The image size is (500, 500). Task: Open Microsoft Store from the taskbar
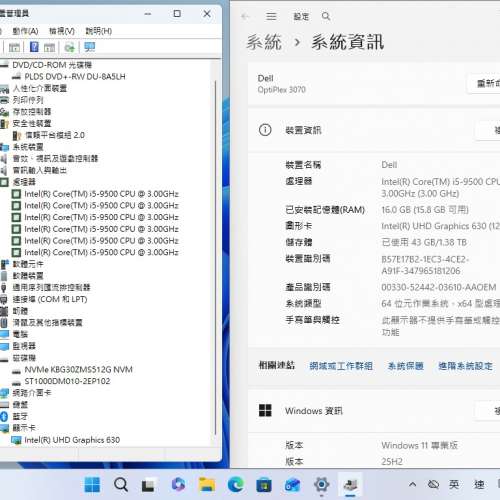(264, 484)
